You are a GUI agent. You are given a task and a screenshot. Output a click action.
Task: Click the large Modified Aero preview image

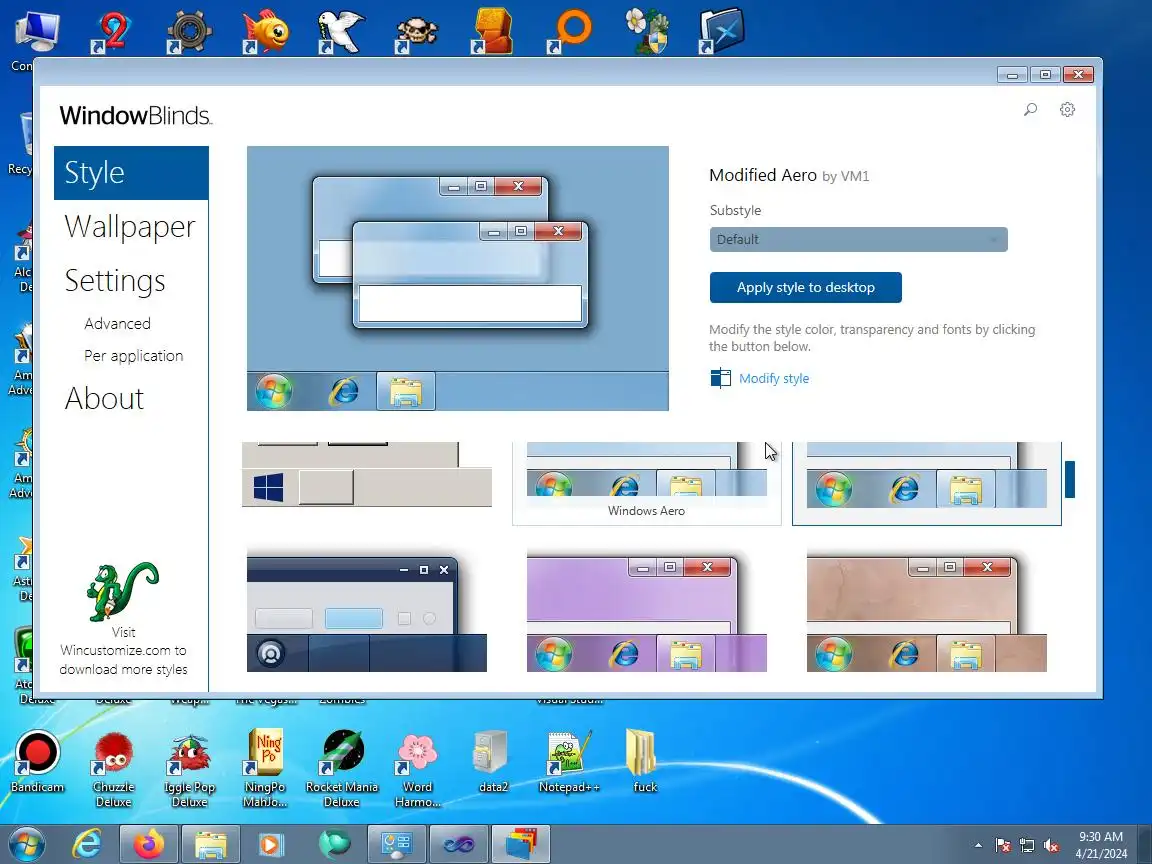[x=458, y=278]
